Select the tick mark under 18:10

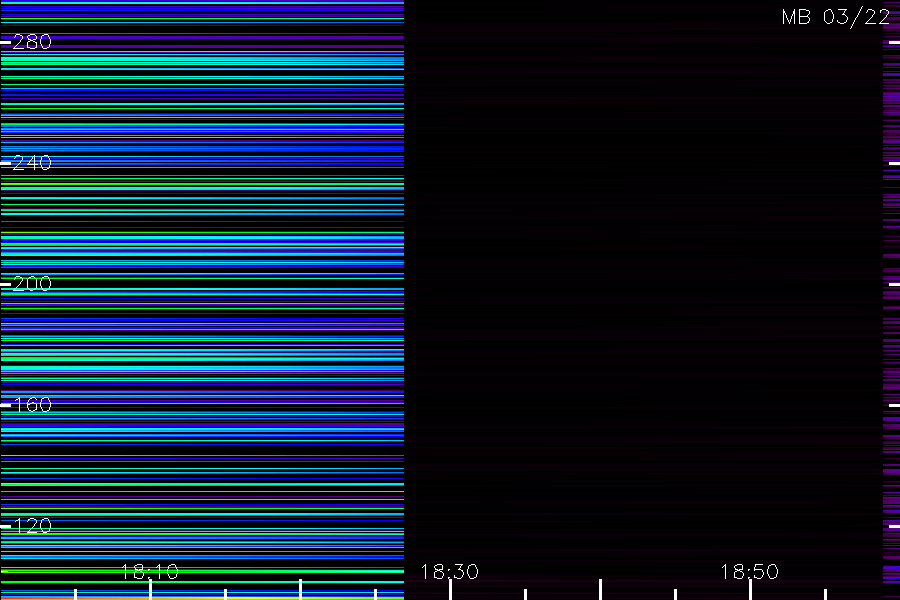click(x=150, y=590)
